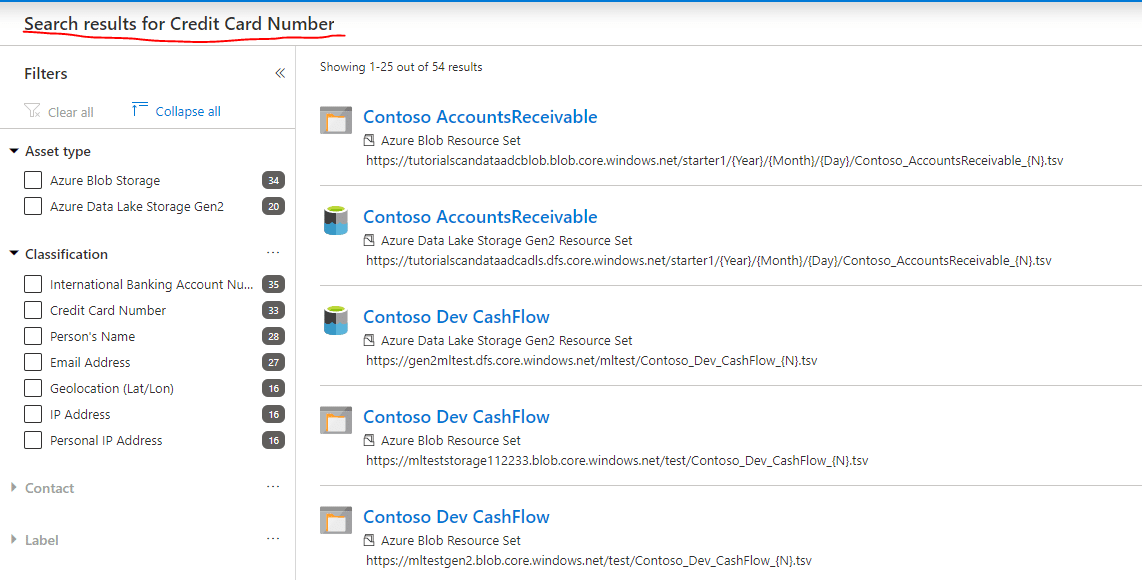Click resource set icon beside tutorialscandataadcblob entry
The height and width of the screenshot is (580, 1142).
click(369, 140)
